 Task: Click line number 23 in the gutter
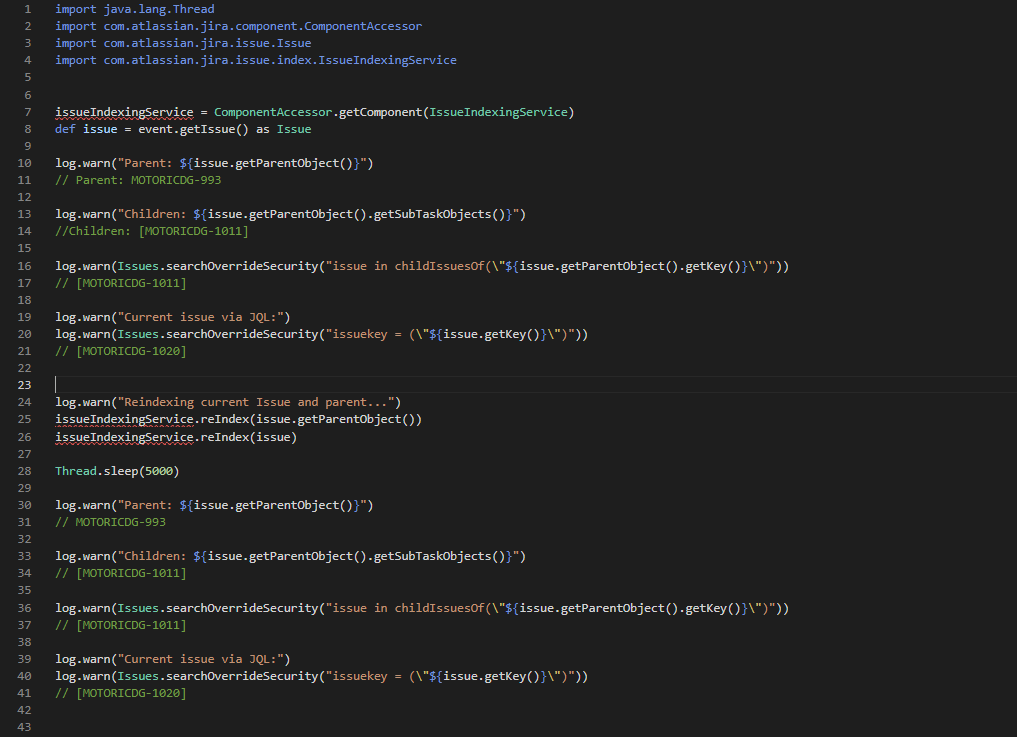click(24, 385)
